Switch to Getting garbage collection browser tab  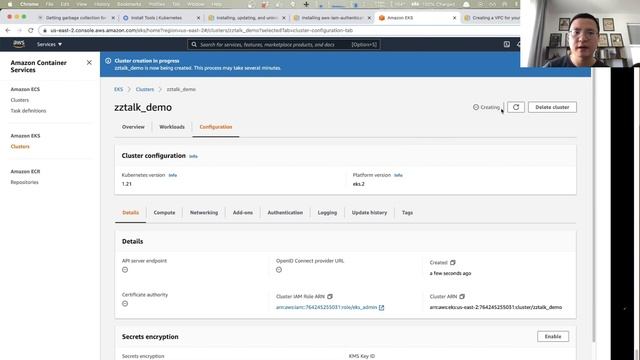pyautogui.click(x=76, y=18)
